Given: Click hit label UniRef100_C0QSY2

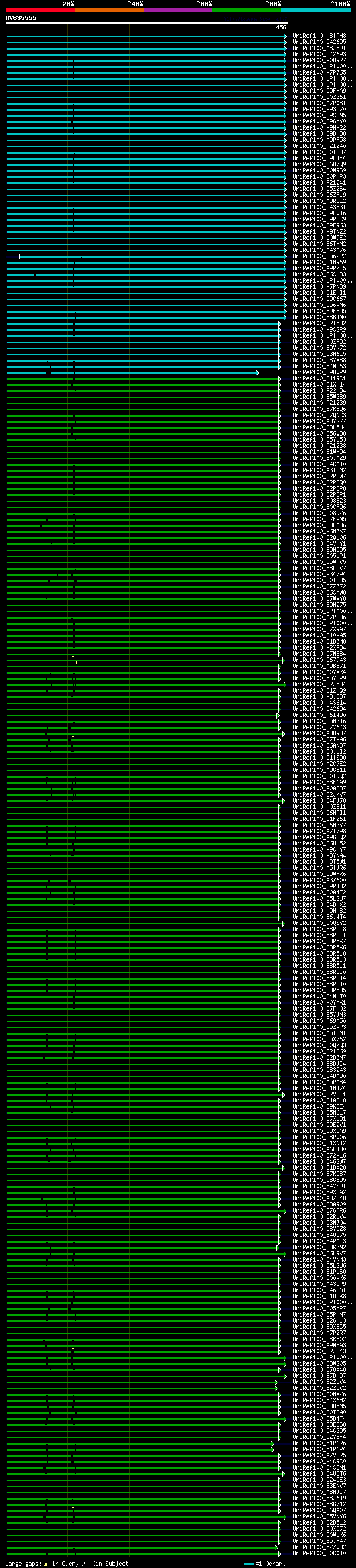Looking at the screenshot, I should (x=319, y=923).
